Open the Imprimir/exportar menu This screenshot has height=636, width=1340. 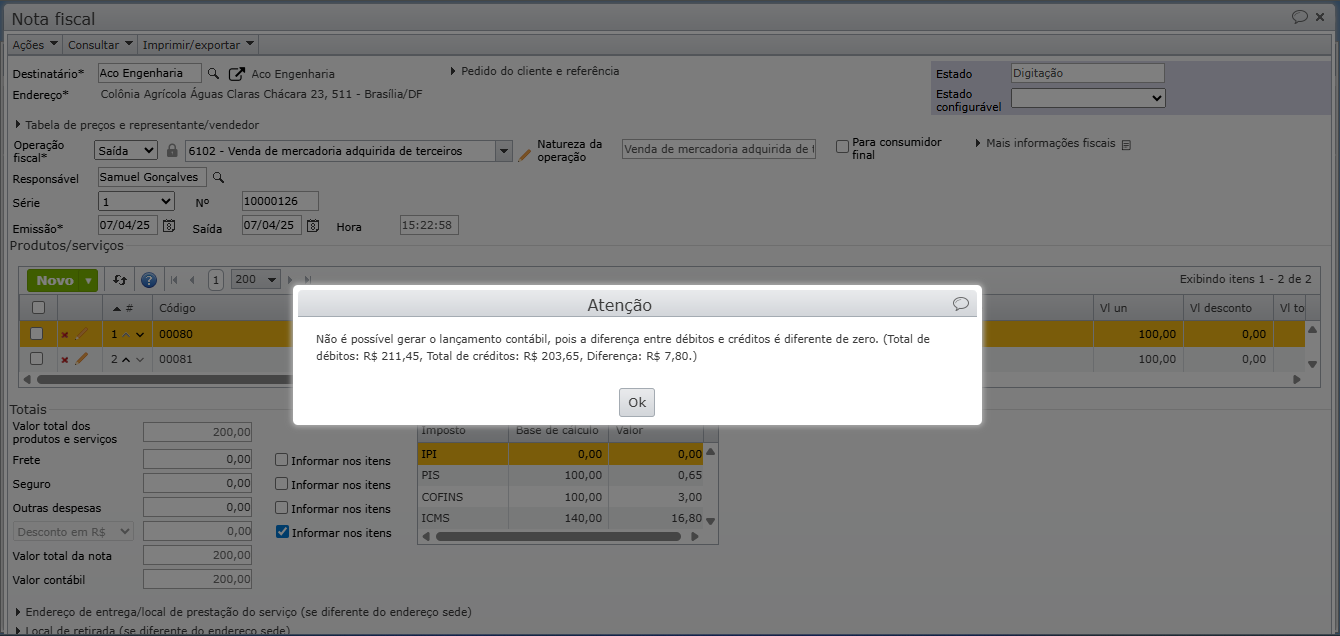pos(198,45)
